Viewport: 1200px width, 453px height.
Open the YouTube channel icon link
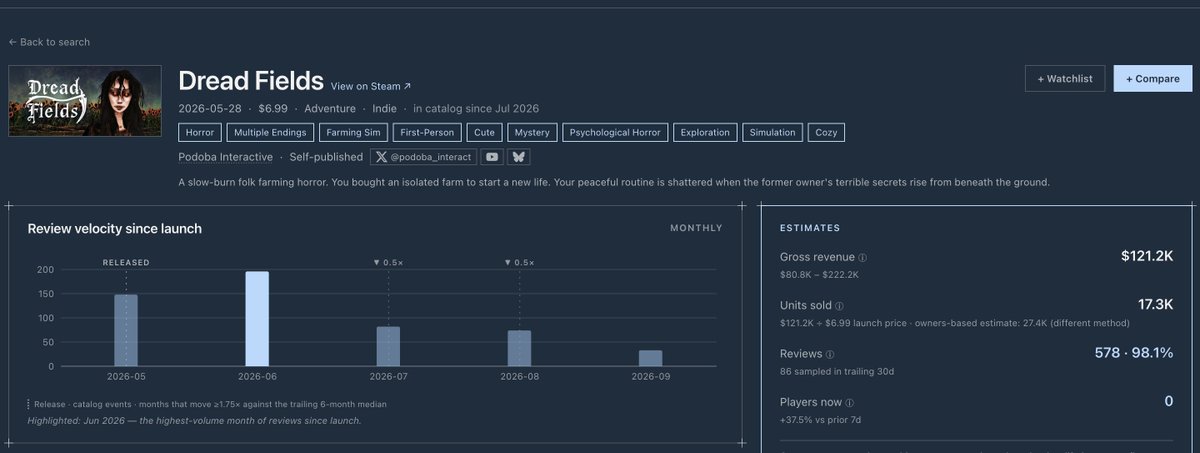coord(491,157)
